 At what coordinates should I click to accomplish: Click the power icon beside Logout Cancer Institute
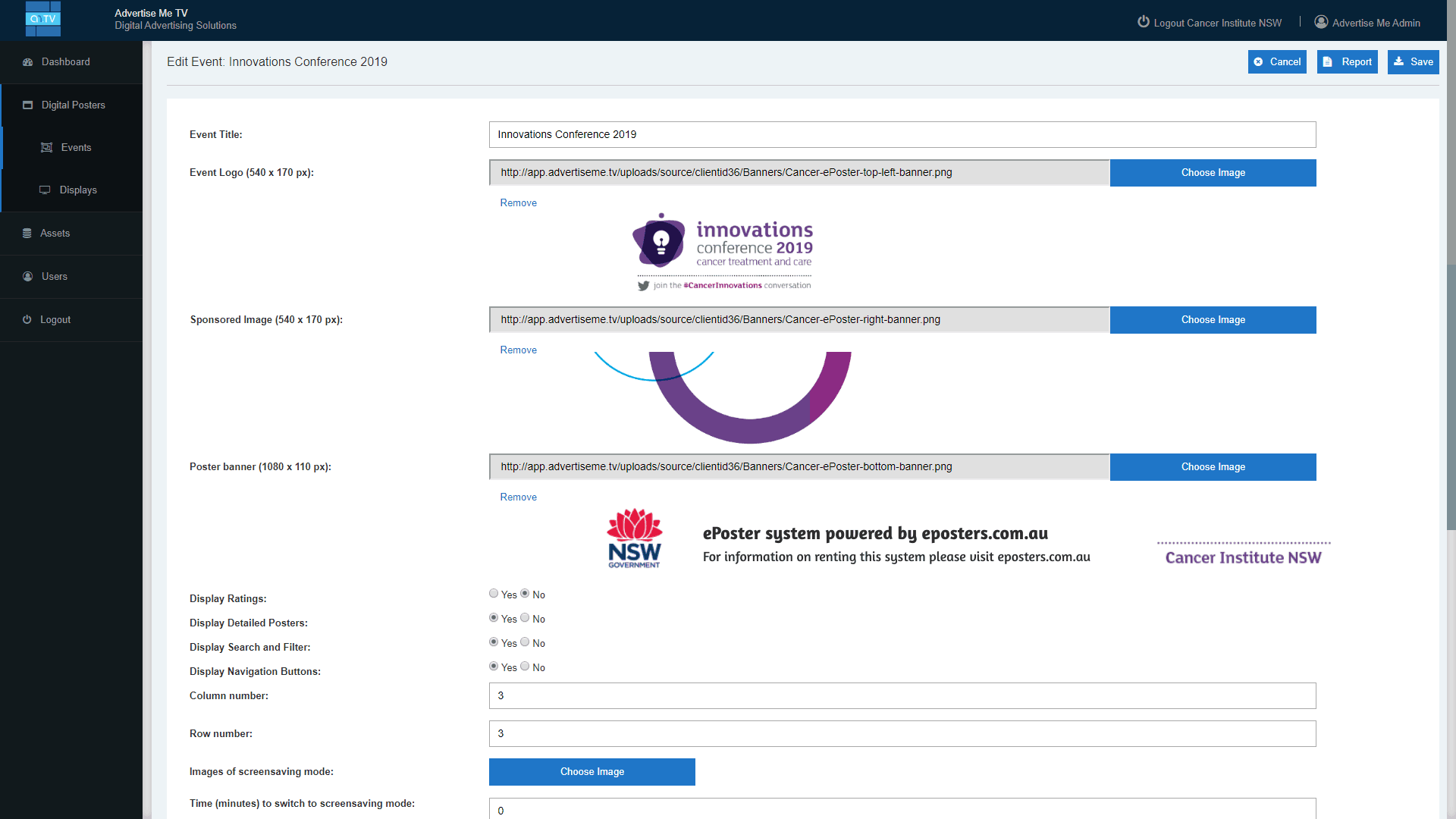point(1144,22)
